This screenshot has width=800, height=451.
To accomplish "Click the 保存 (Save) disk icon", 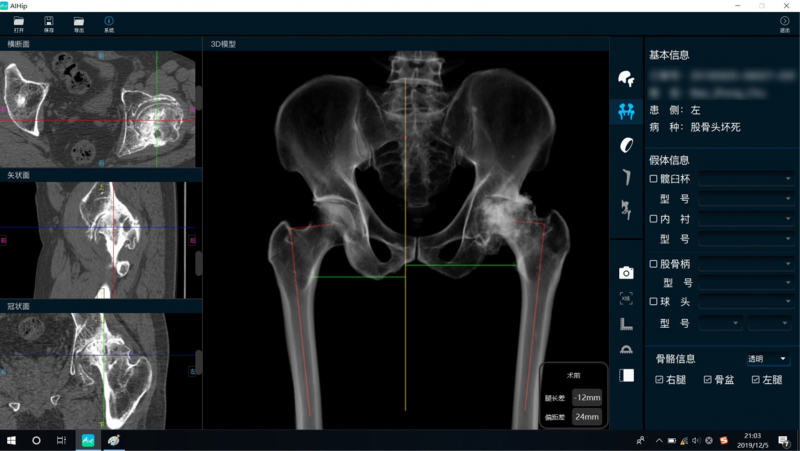I will [49, 21].
